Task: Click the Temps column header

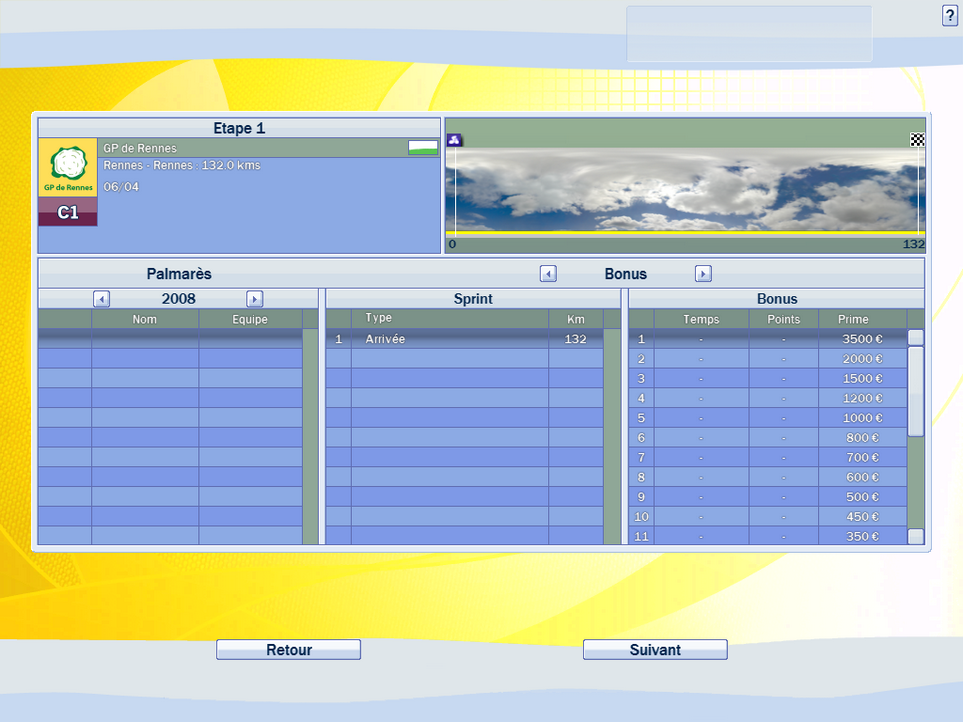Action: tap(701, 319)
